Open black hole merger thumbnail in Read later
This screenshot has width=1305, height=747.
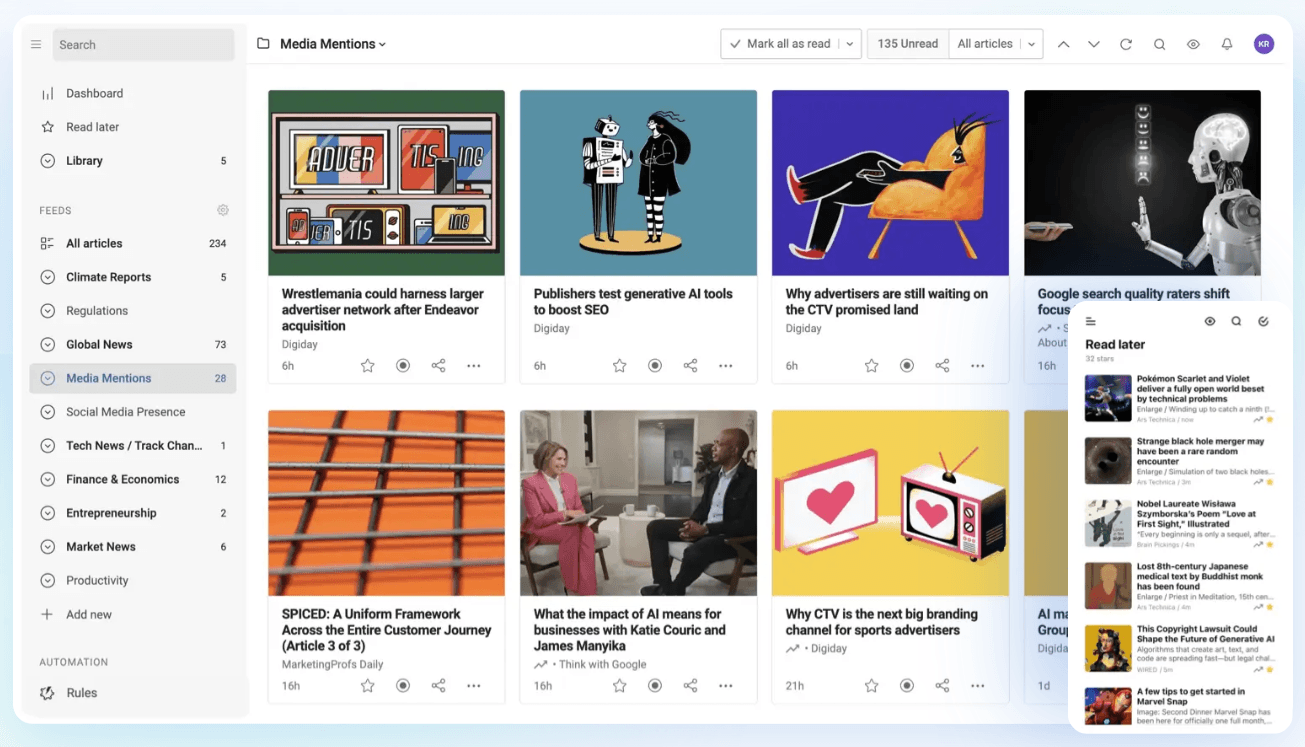pos(1108,461)
